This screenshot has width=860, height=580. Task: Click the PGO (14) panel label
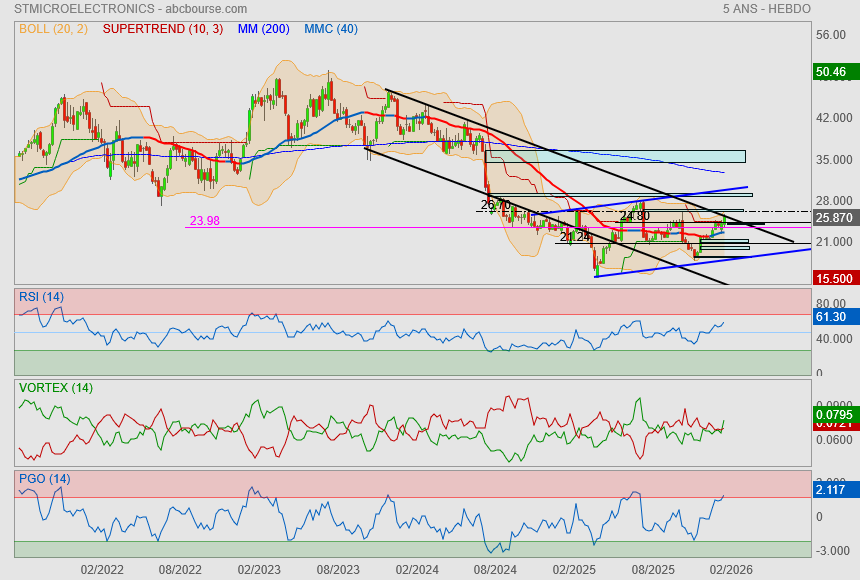point(44,479)
